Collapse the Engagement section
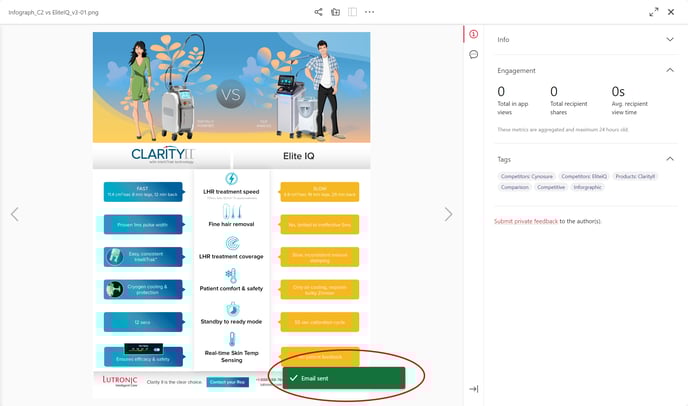 point(669,71)
